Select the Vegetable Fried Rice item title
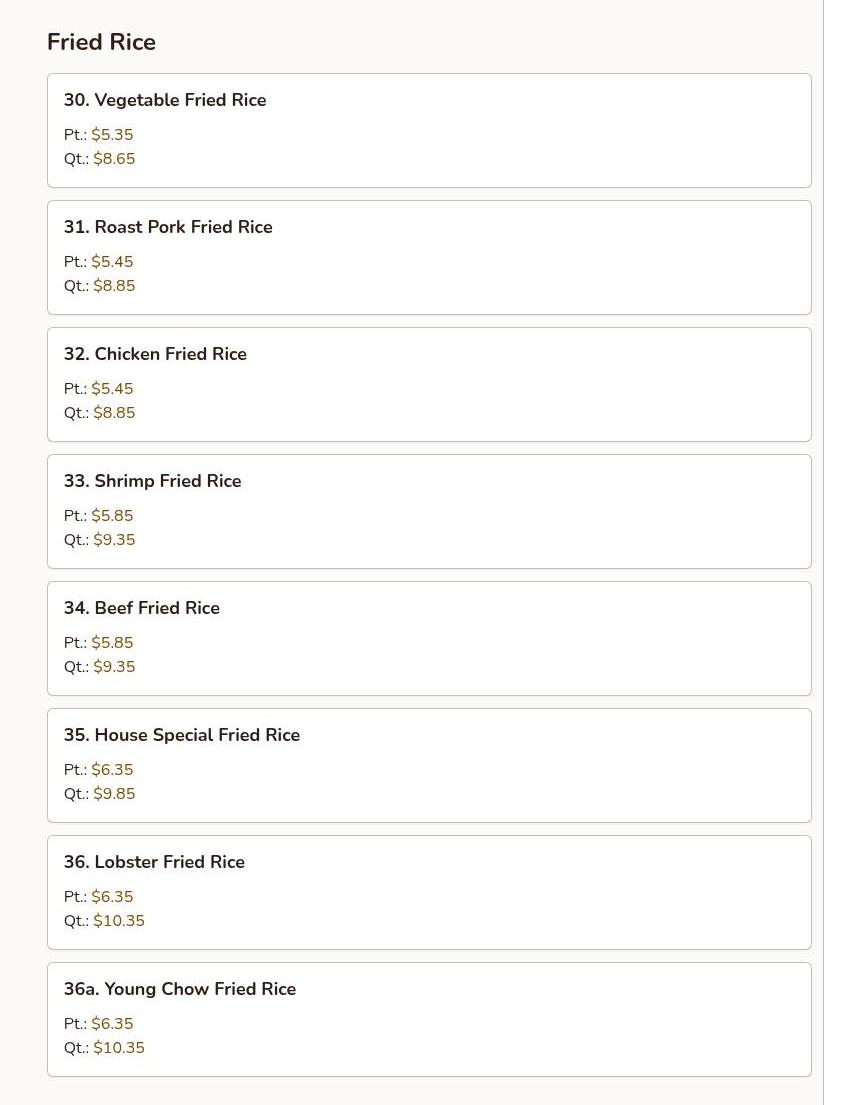The width and height of the screenshot is (844, 1105). (x=165, y=100)
